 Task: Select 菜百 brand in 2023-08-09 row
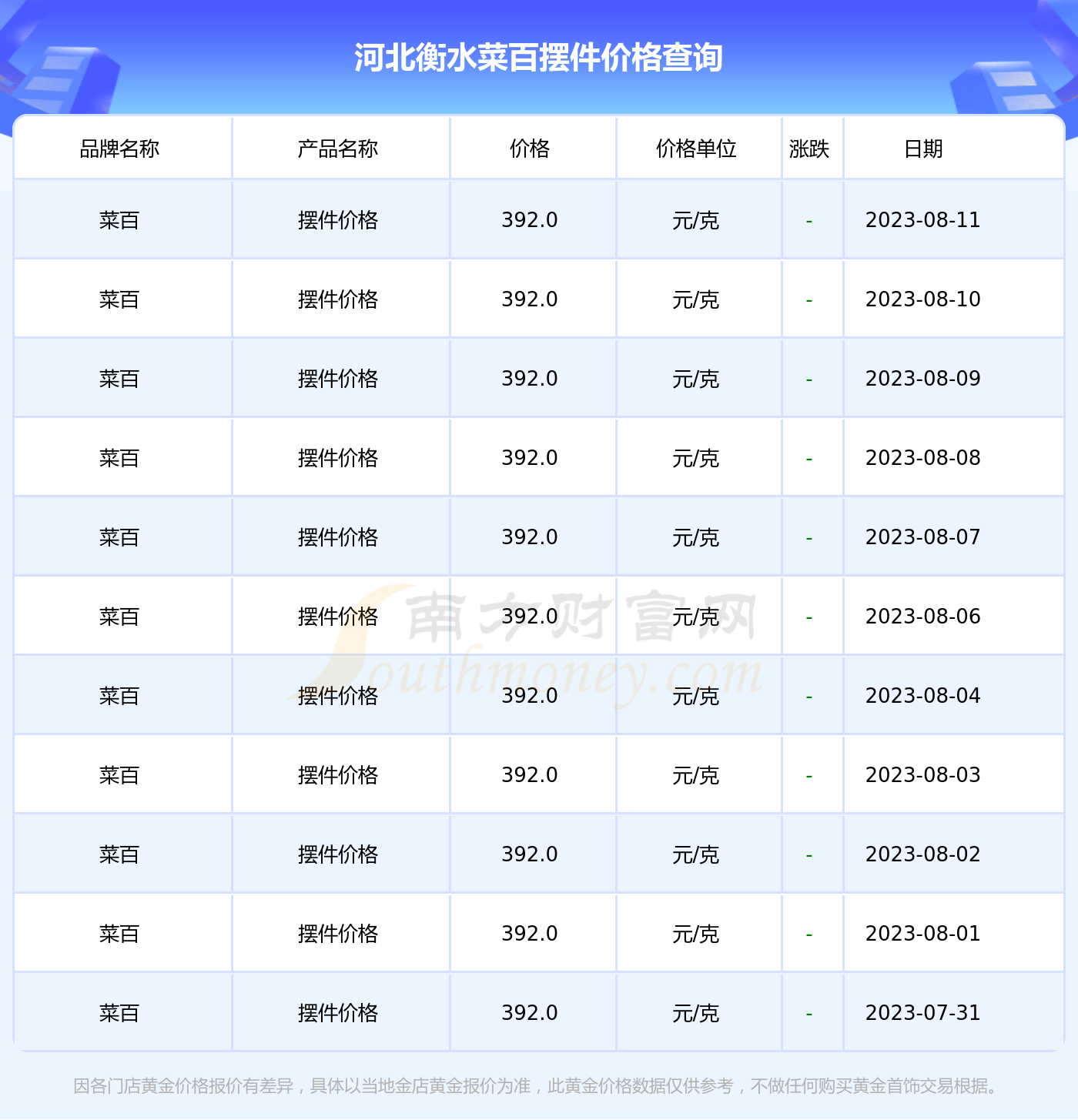tap(119, 379)
